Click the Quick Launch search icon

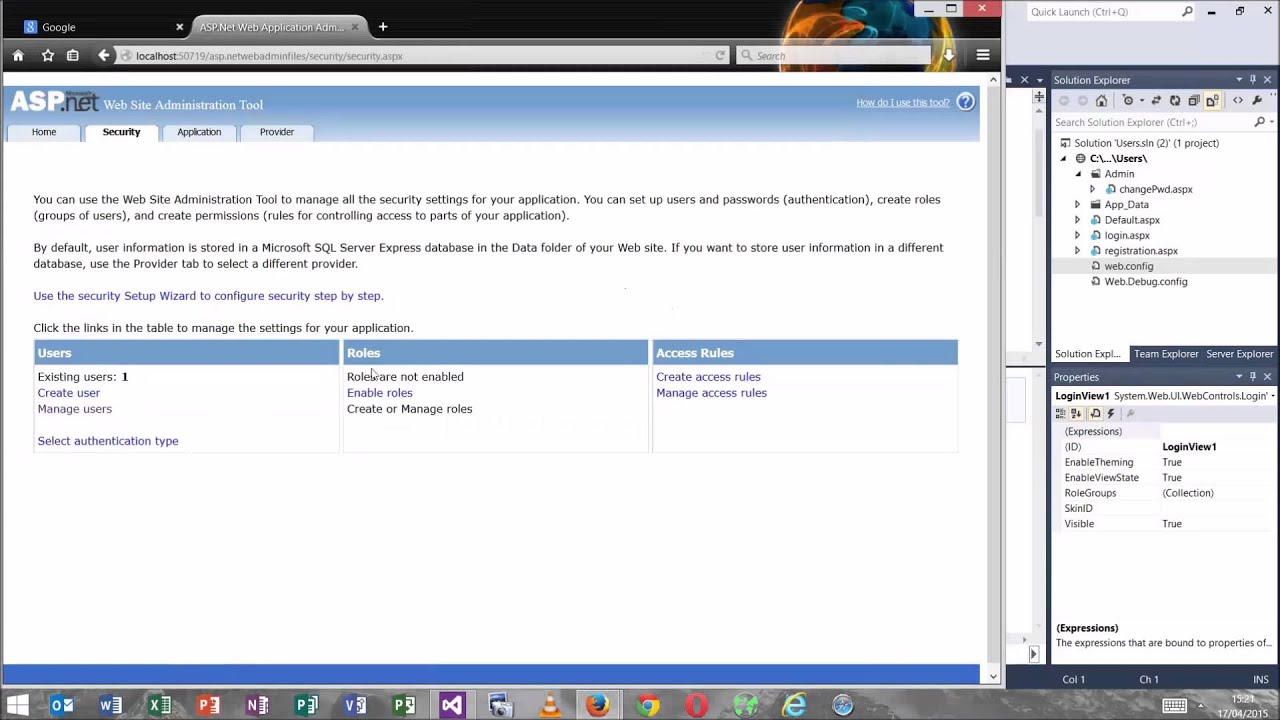click(x=1187, y=12)
